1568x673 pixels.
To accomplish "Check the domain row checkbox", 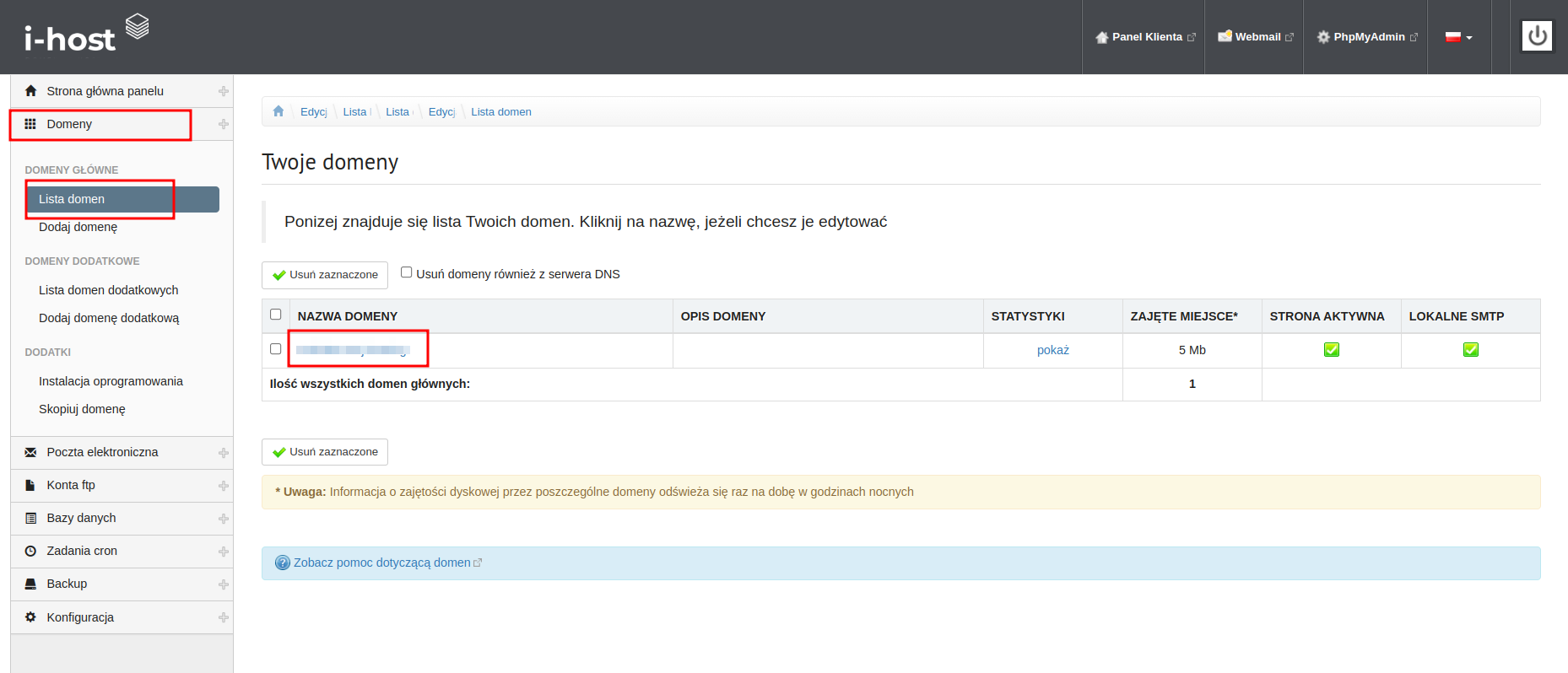I will pos(275,349).
